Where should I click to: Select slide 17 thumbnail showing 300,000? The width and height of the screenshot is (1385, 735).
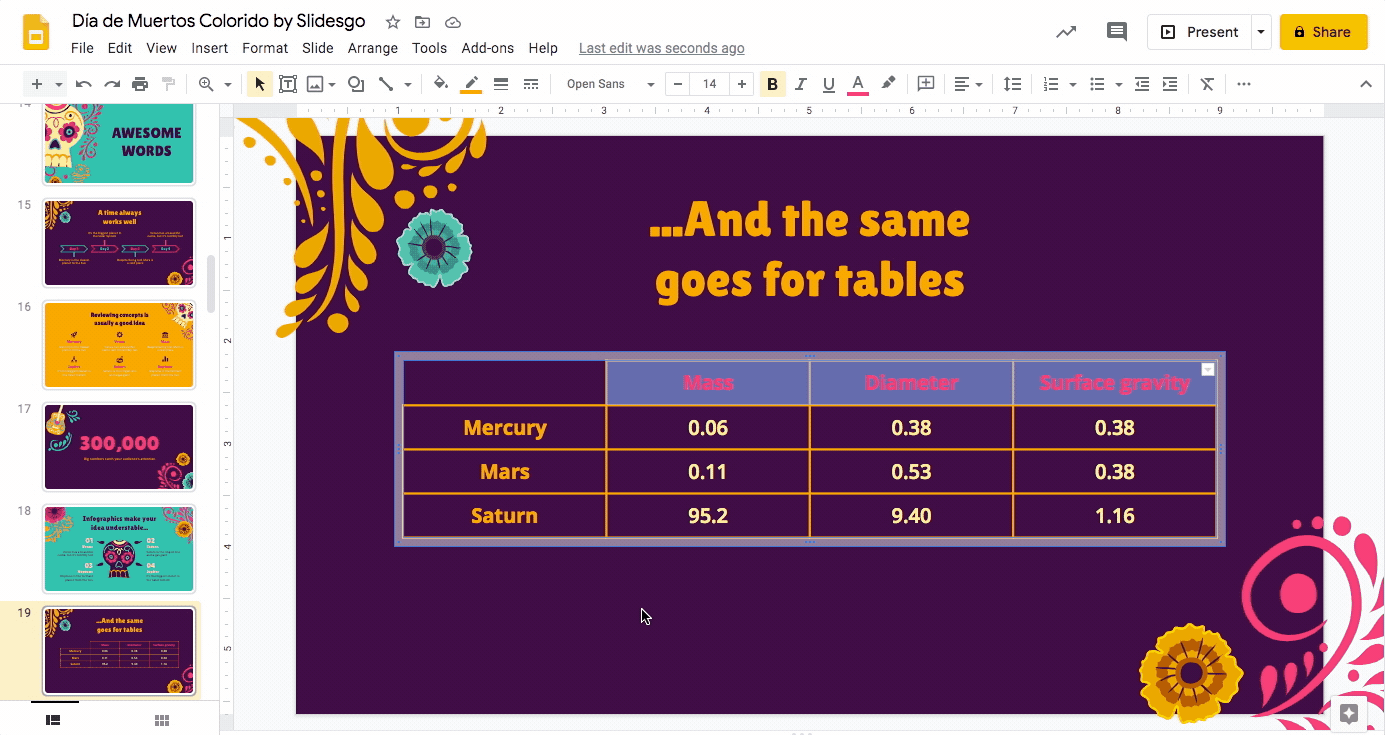coord(119,447)
